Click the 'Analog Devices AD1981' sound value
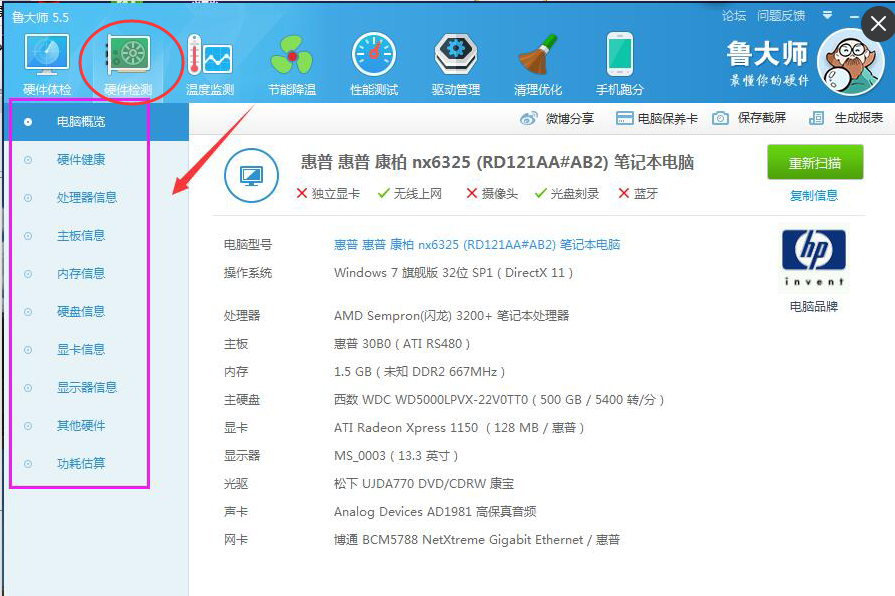This screenshot has width=895, height=596. [x=435, y=512]
